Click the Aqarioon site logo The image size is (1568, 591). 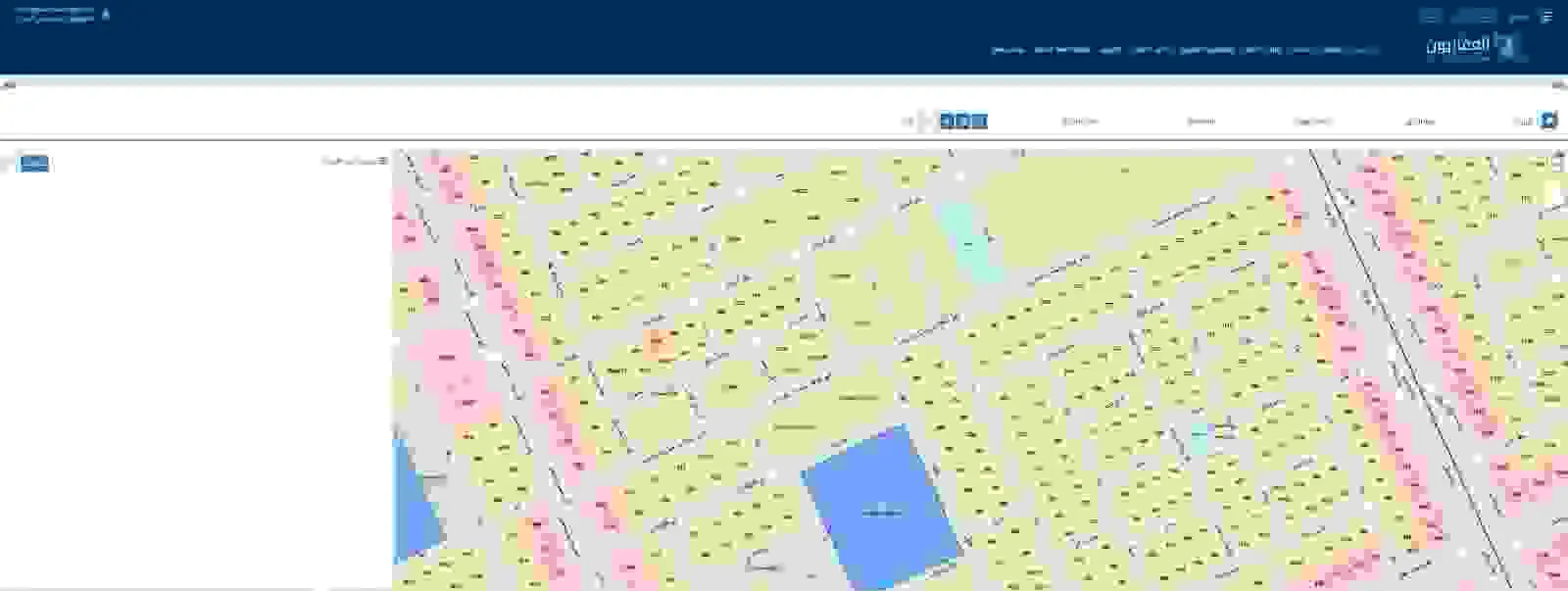coord(1473,46)
